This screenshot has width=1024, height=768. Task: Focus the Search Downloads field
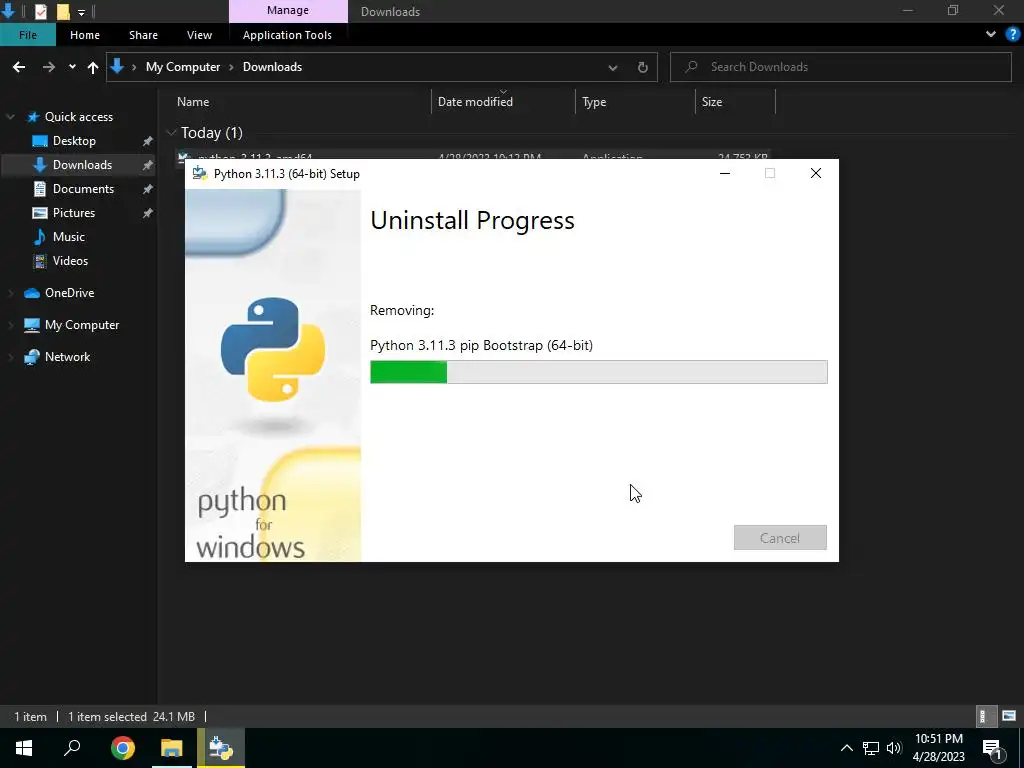coord(841,67)
